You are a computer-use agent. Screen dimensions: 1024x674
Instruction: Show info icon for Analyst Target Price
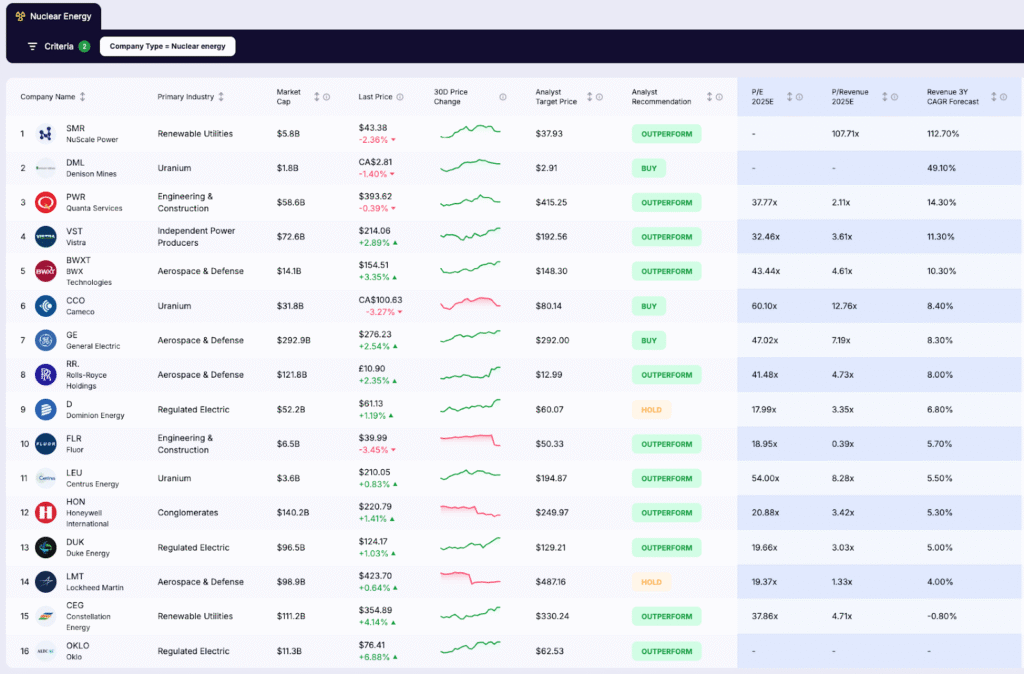[x=599, y=97]
